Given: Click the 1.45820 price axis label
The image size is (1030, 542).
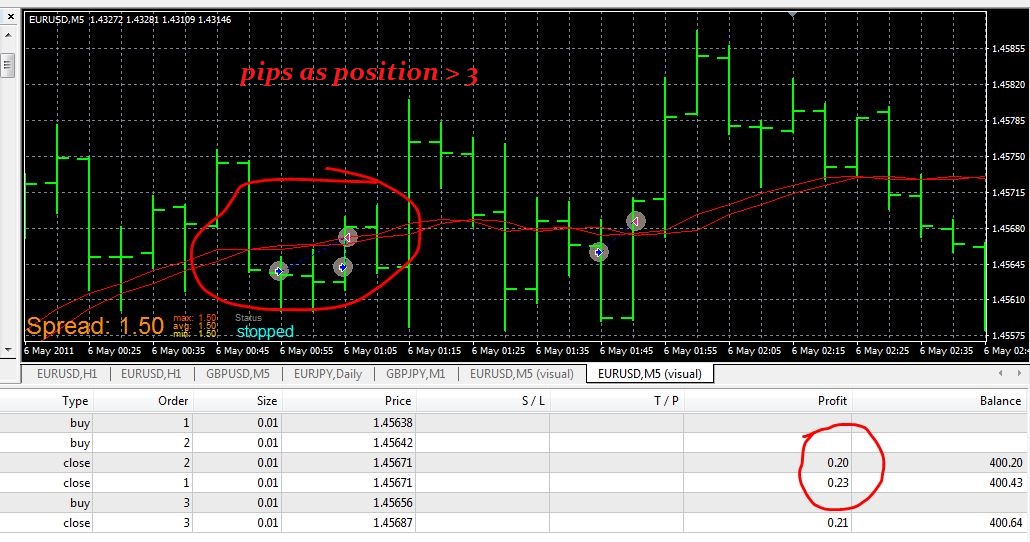Looking at the screenshot, I should pos(1008,85).
